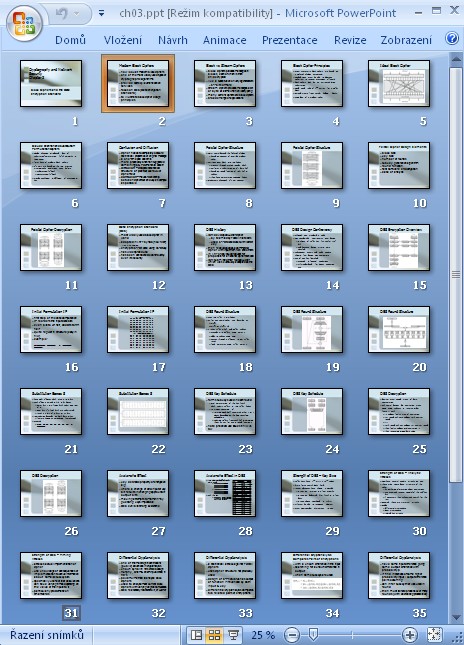Open Customize Quick Access Toolbar dropdown
This screenshot has width=464, height=645.
101,14
